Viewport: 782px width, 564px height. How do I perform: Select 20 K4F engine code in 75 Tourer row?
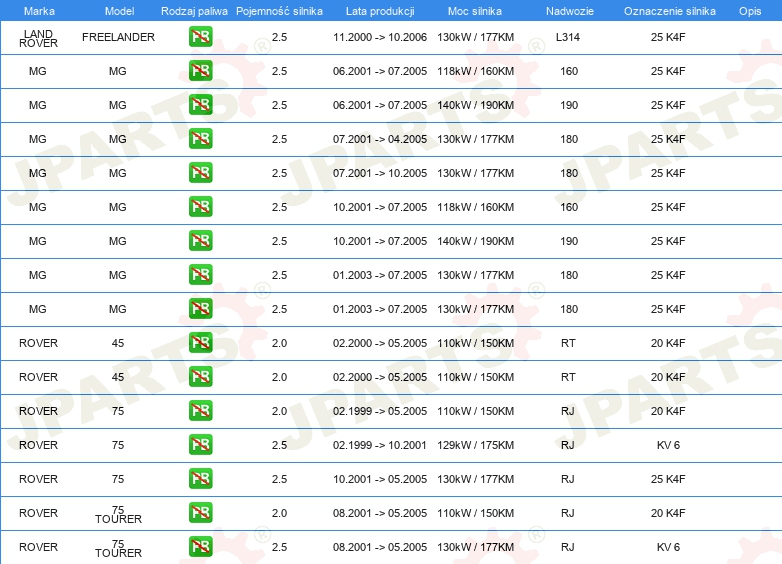pyautogui.click(x=668, y=513)
